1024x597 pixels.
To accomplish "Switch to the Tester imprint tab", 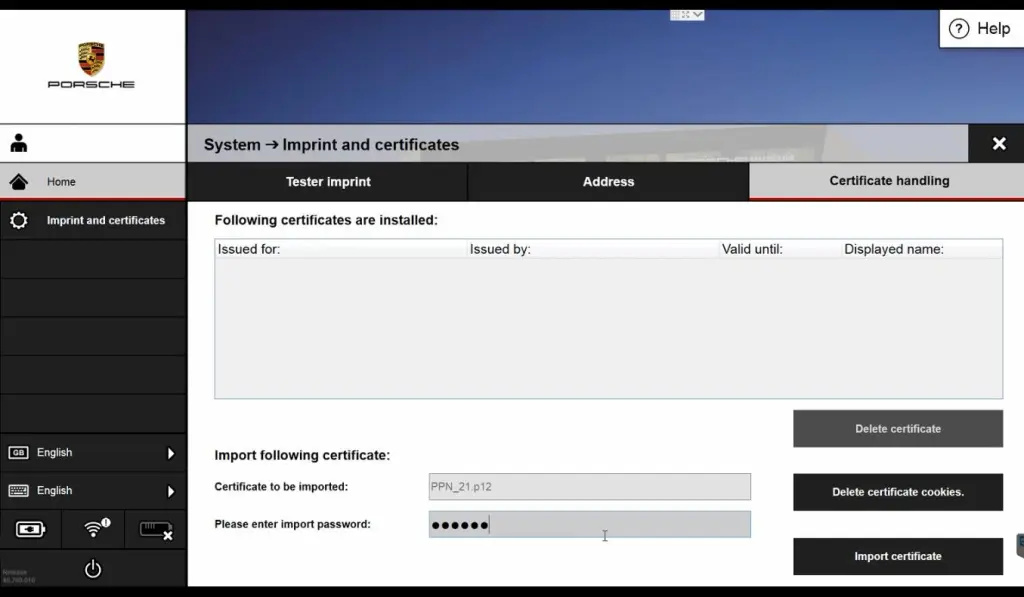I will [x=328, y=182].
